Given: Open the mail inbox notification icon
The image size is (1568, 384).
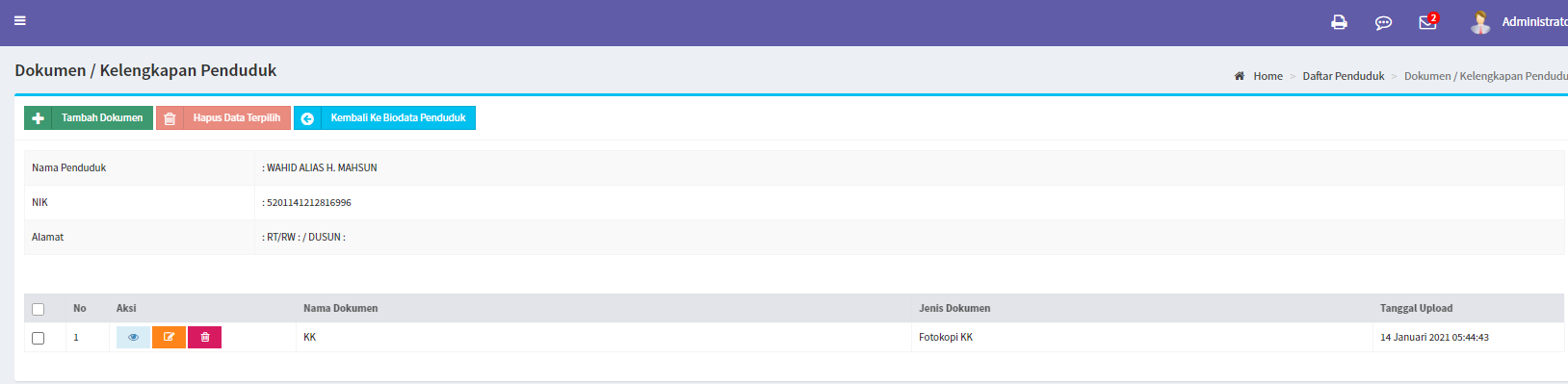Looking at the screenshot, I should coord(1427,22).
